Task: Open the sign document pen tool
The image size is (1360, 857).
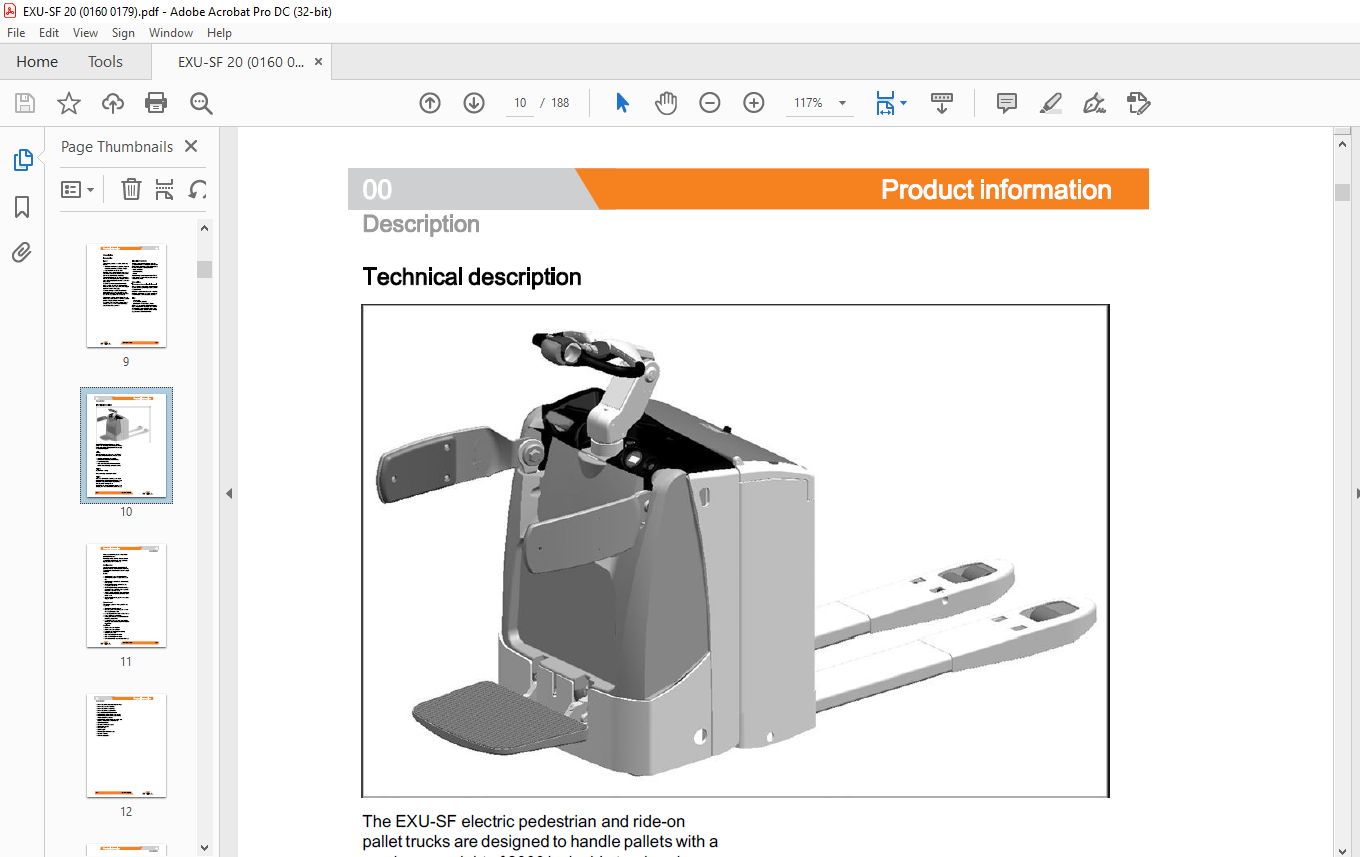Action: [1094, 103]
